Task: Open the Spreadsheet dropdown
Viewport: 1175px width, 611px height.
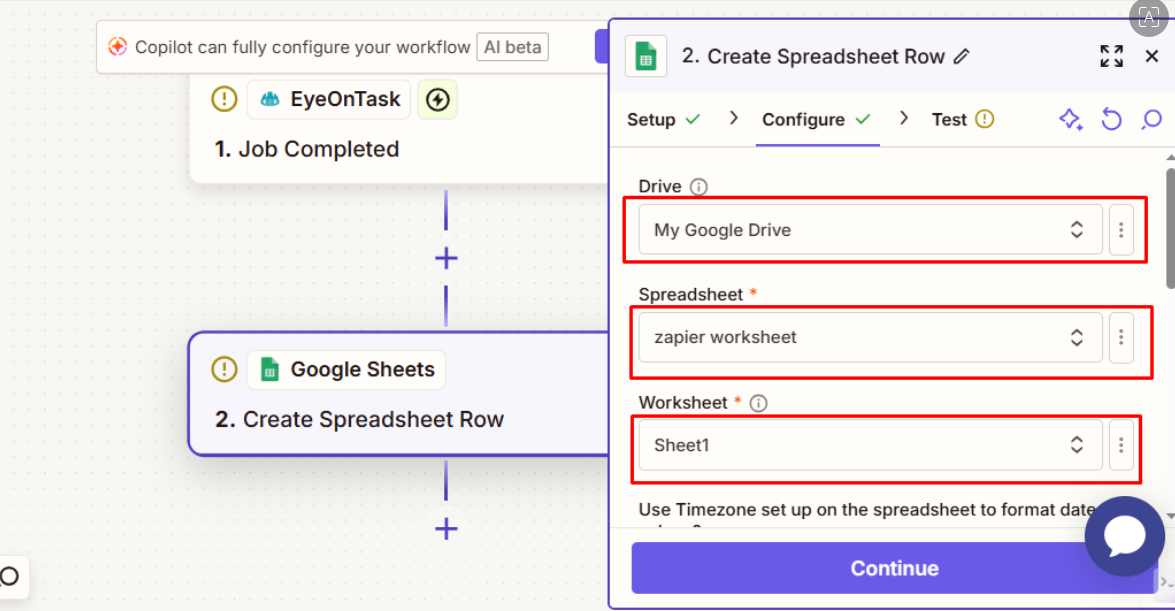Action: [x=870, y=338]
